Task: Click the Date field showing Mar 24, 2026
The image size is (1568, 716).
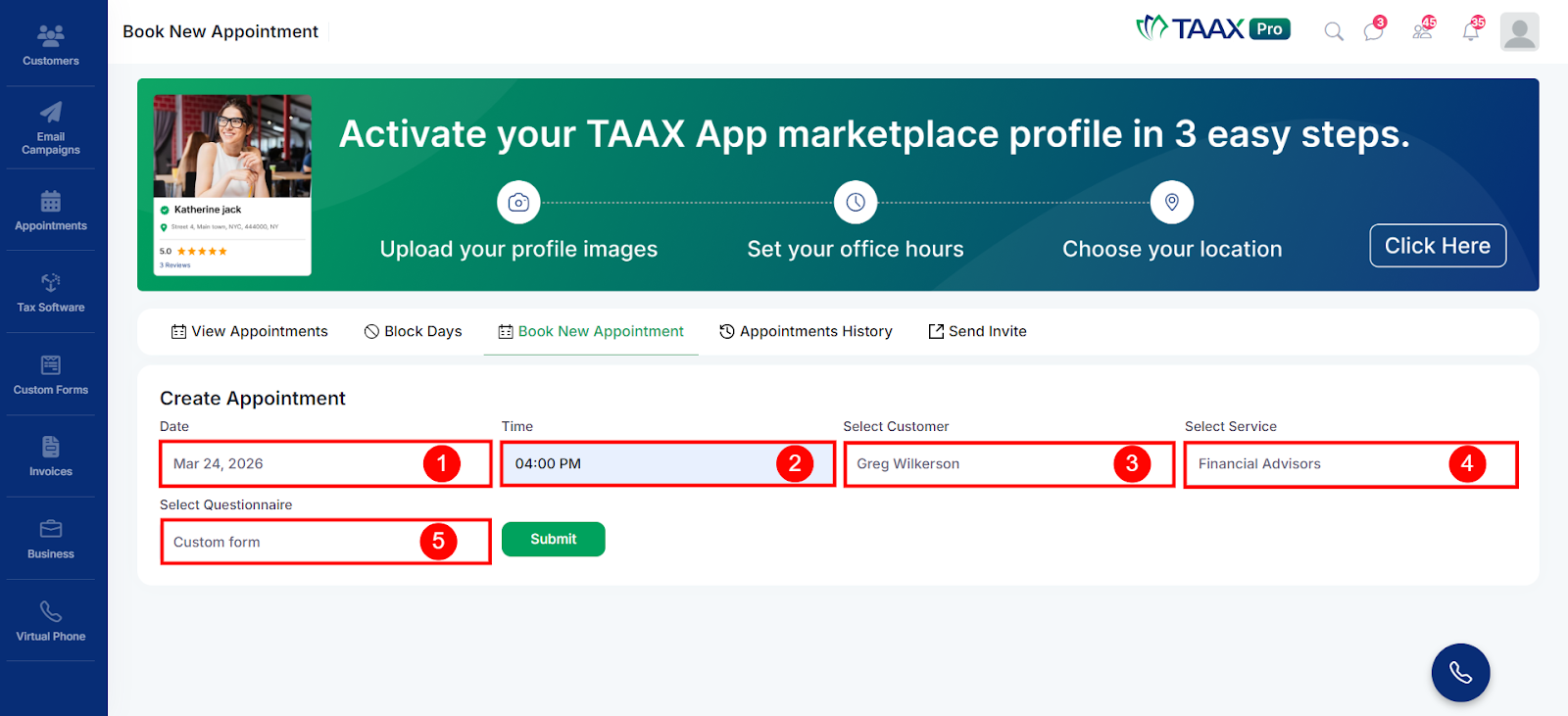Action: tap(325, 464)
